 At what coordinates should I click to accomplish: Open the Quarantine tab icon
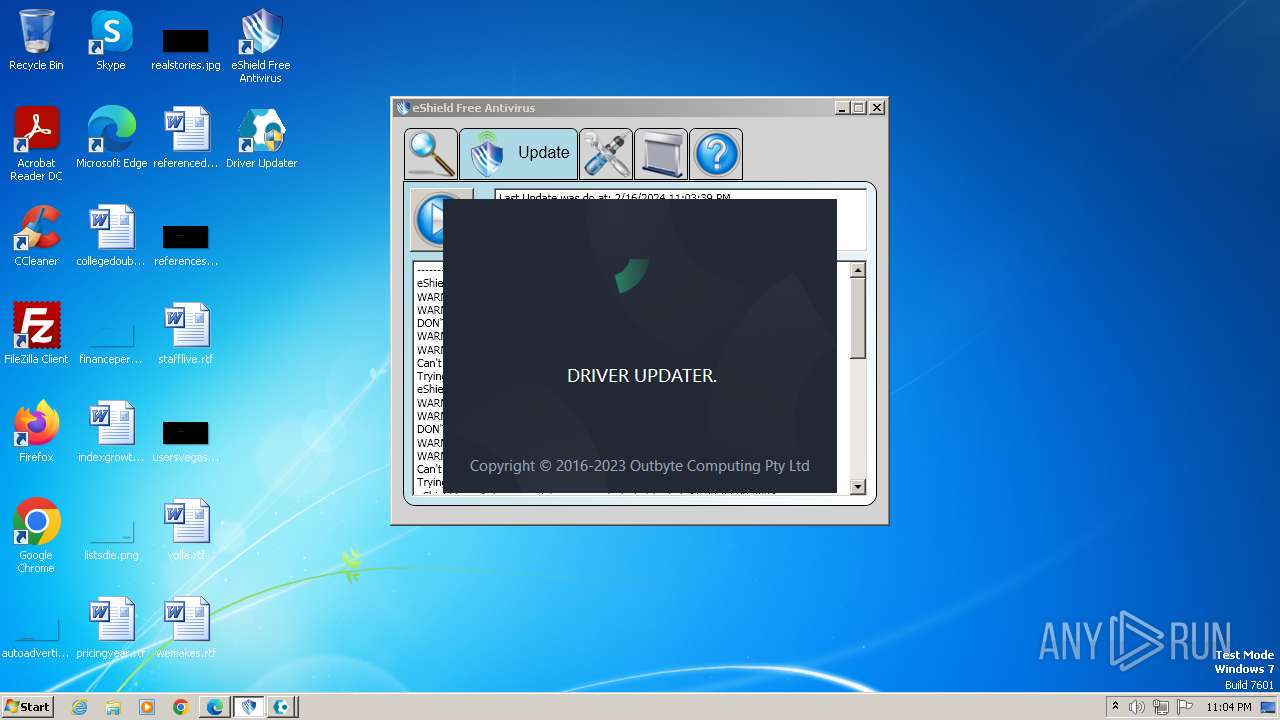pyautogui.click(x=661, y=154)
